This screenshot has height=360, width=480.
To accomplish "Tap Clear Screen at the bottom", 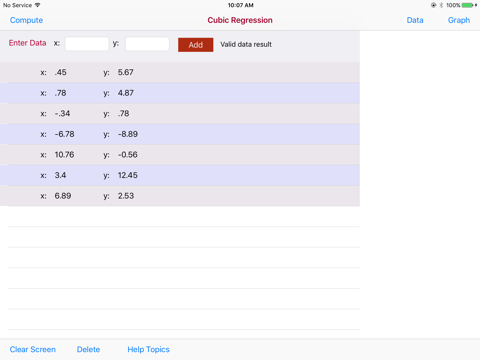I will tap(33, 349).
